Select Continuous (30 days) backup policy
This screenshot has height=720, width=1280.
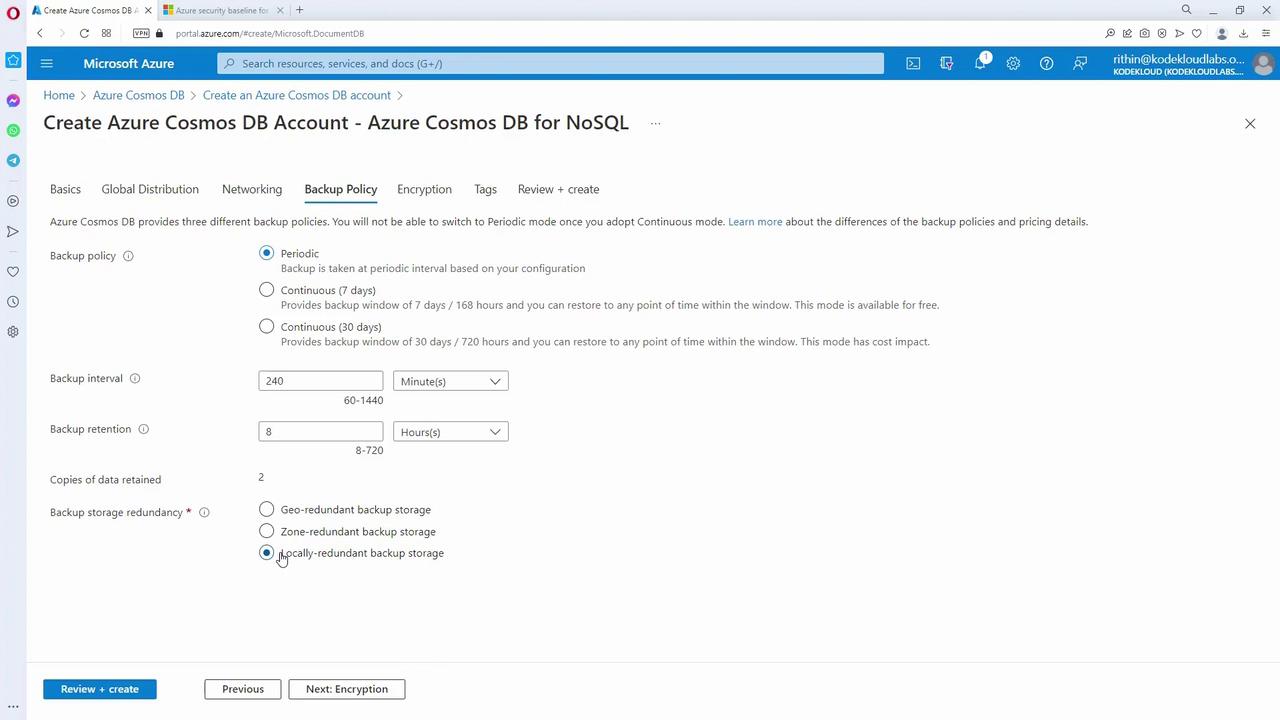point(266,326)
